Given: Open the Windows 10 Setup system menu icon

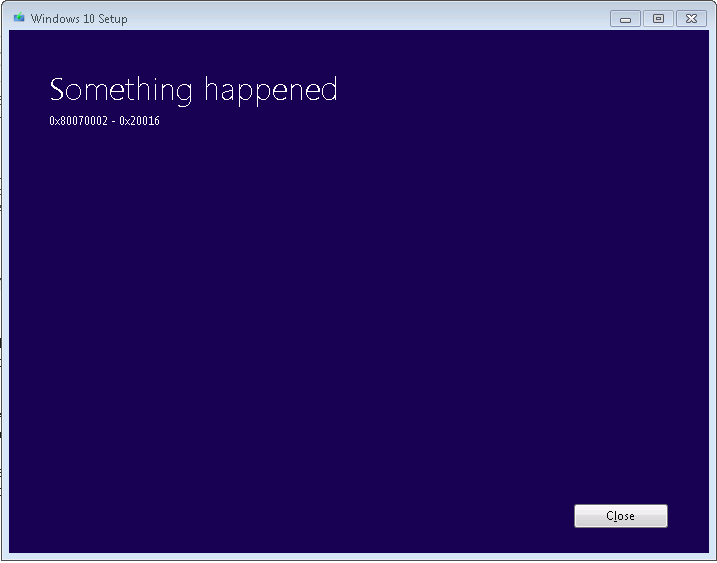Looking at the screenshot, I should pyautogui.click(x=19, y=18).
